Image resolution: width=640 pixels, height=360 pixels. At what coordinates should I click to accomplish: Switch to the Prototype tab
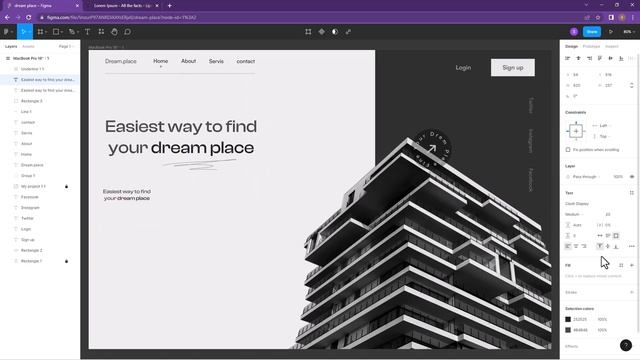[591, 47]
